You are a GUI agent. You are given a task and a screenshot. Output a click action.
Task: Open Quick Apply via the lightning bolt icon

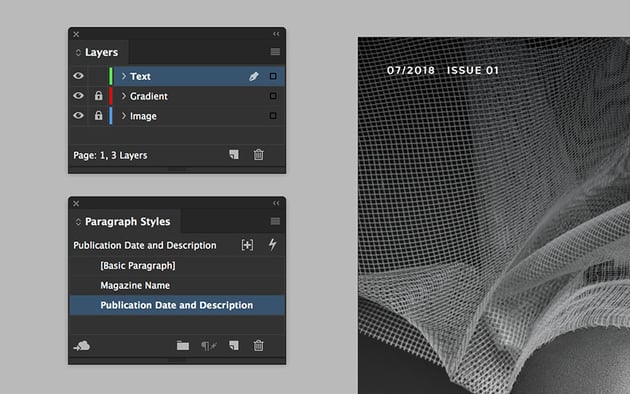click(x=272, y=245)
